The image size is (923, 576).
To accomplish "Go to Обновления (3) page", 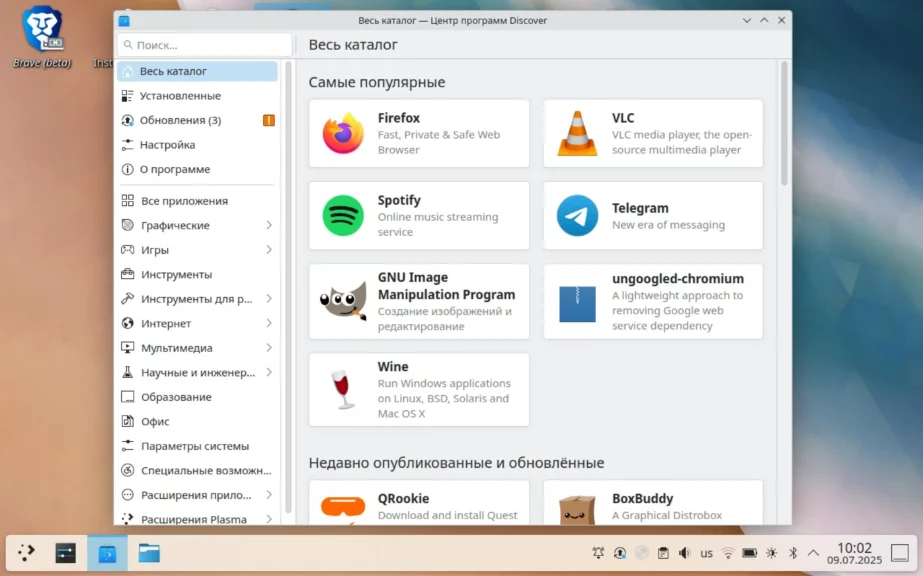I will click(x=180, y=120).
